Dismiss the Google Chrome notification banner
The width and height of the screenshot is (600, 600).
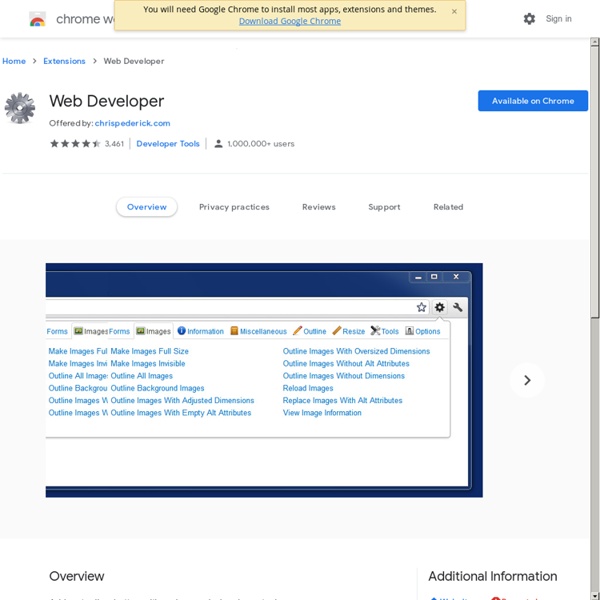[x=454, y=11]
